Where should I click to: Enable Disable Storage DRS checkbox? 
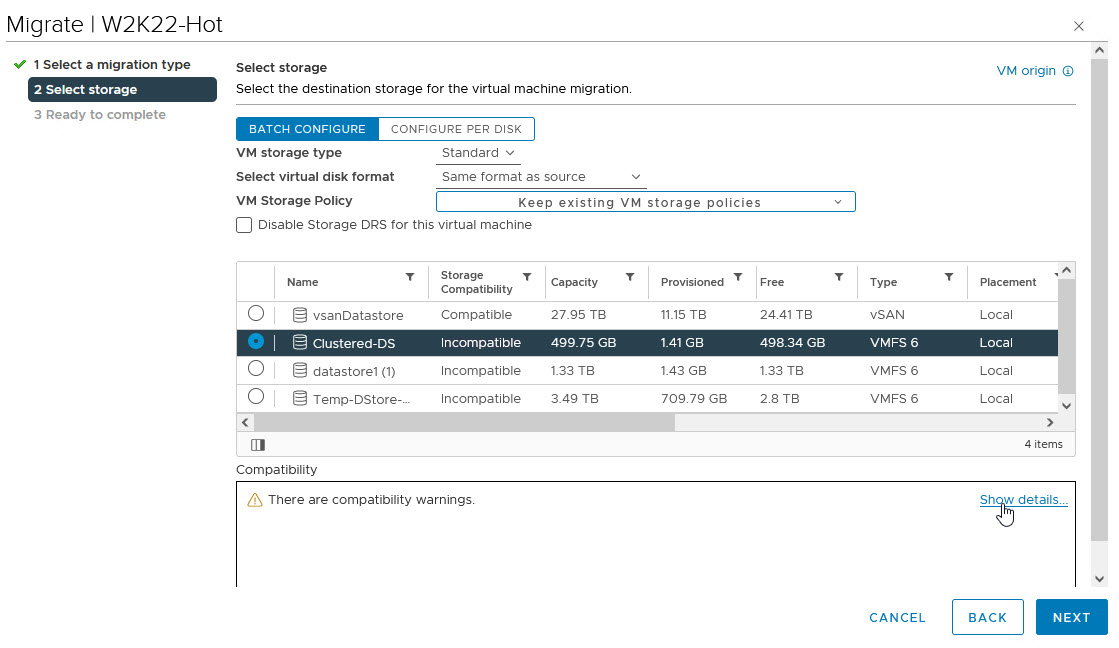coord(244,225)
